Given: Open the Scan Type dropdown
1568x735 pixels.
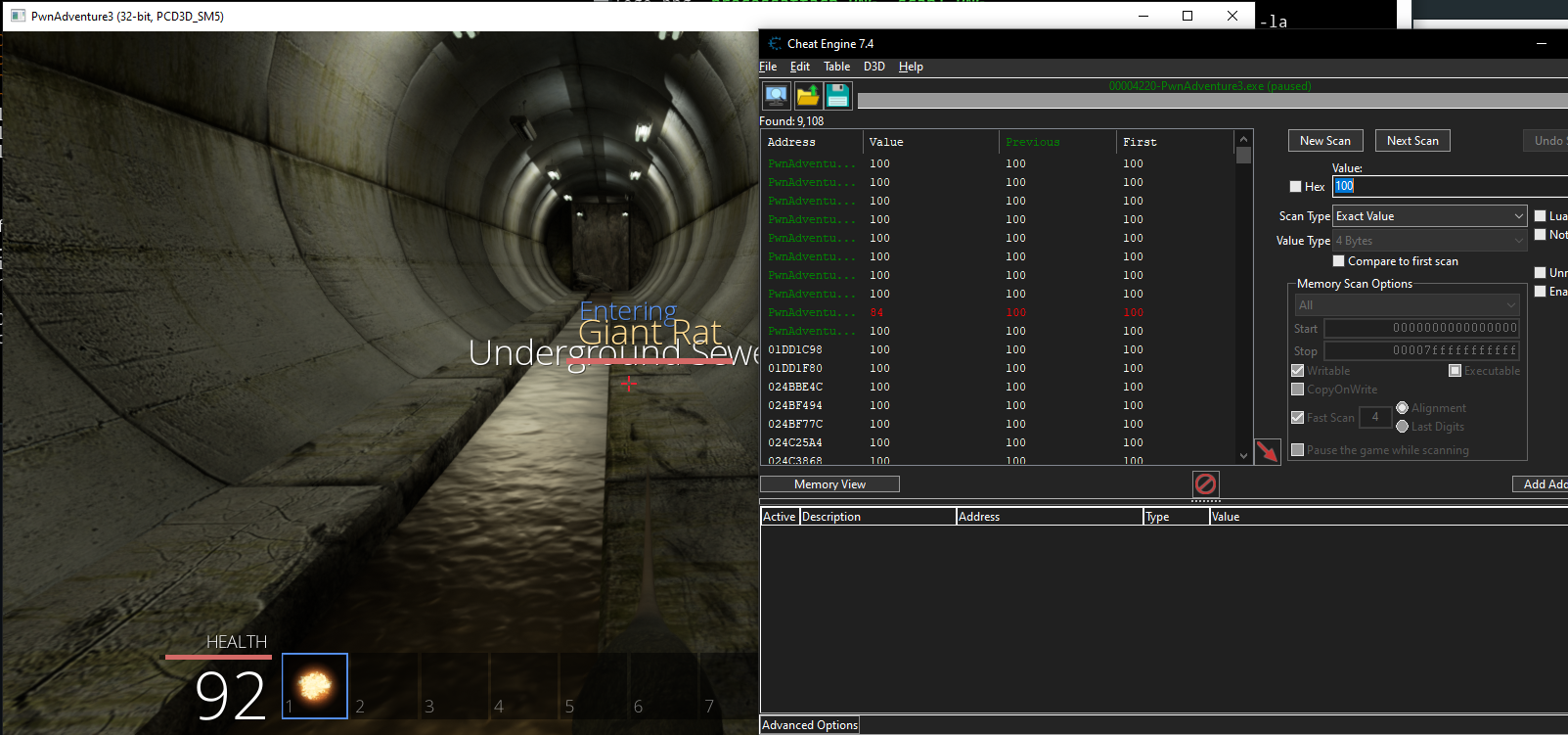Looking at the screenshot, I should tap(1429, 216).
